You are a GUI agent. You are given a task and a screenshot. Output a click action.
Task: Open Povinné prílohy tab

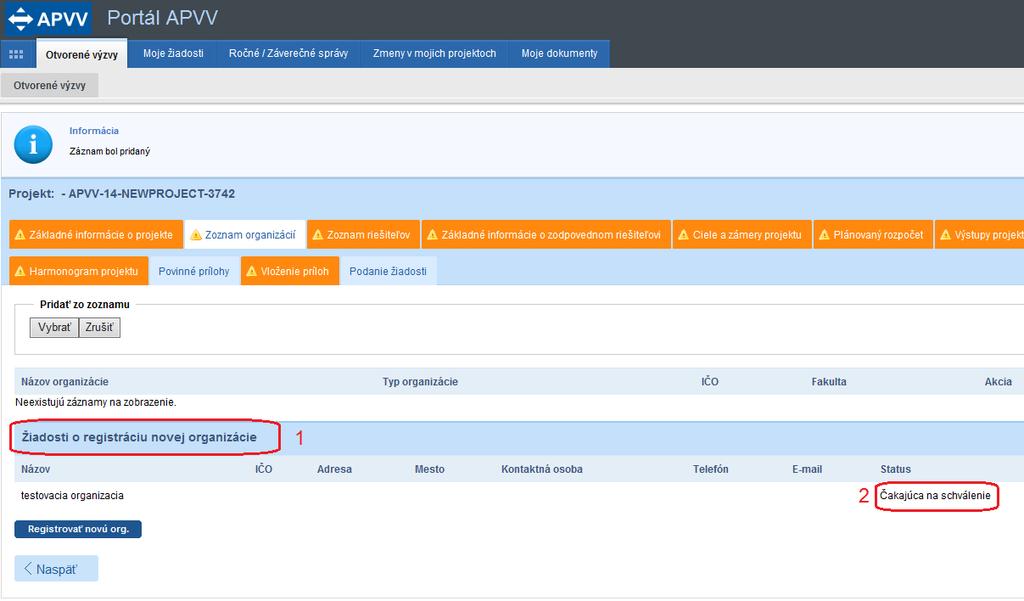point(194,270)
